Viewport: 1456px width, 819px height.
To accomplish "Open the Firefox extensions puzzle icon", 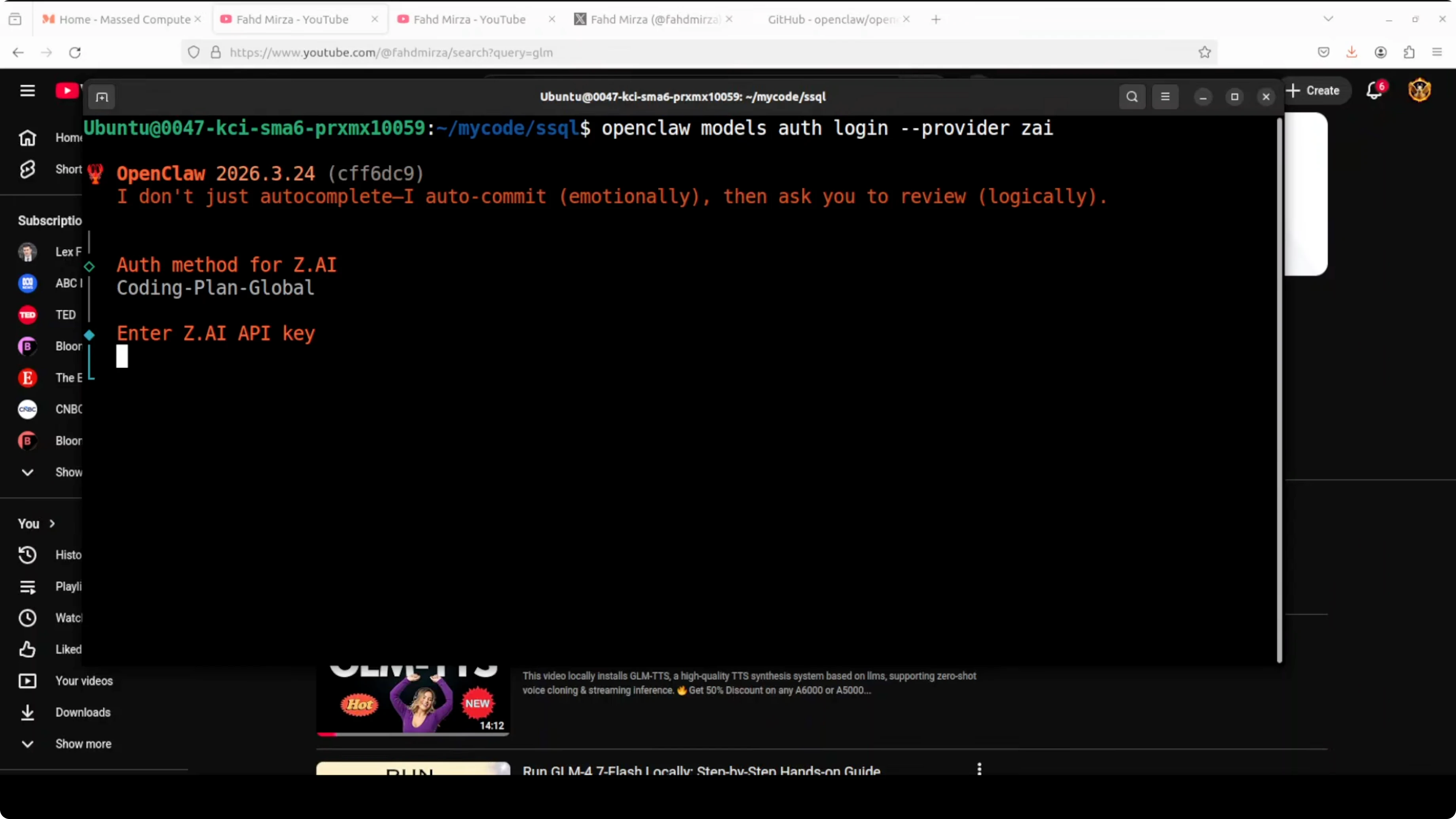I will [1409, 52].
